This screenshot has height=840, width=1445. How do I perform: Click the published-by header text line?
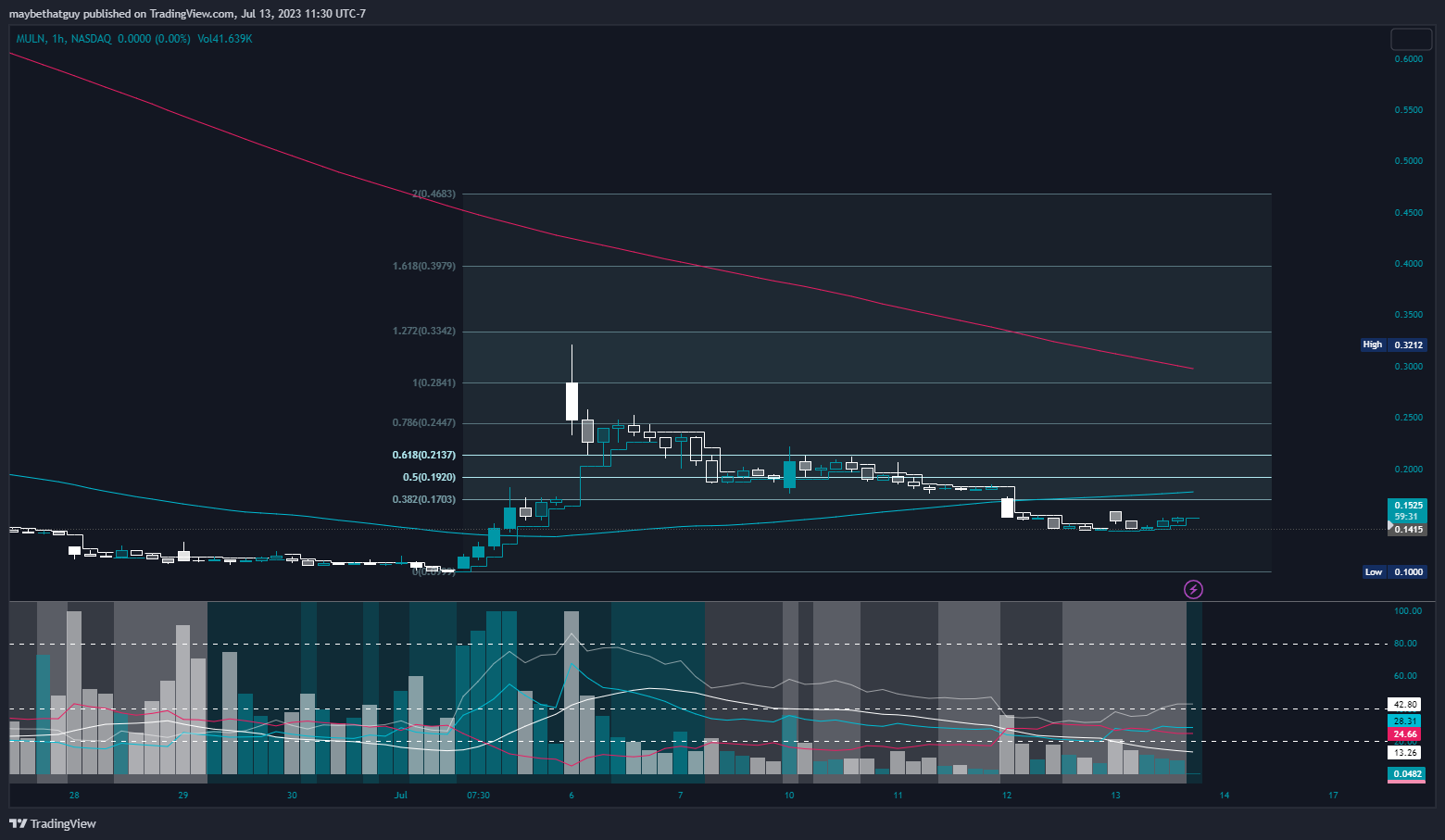coord(187,14)
